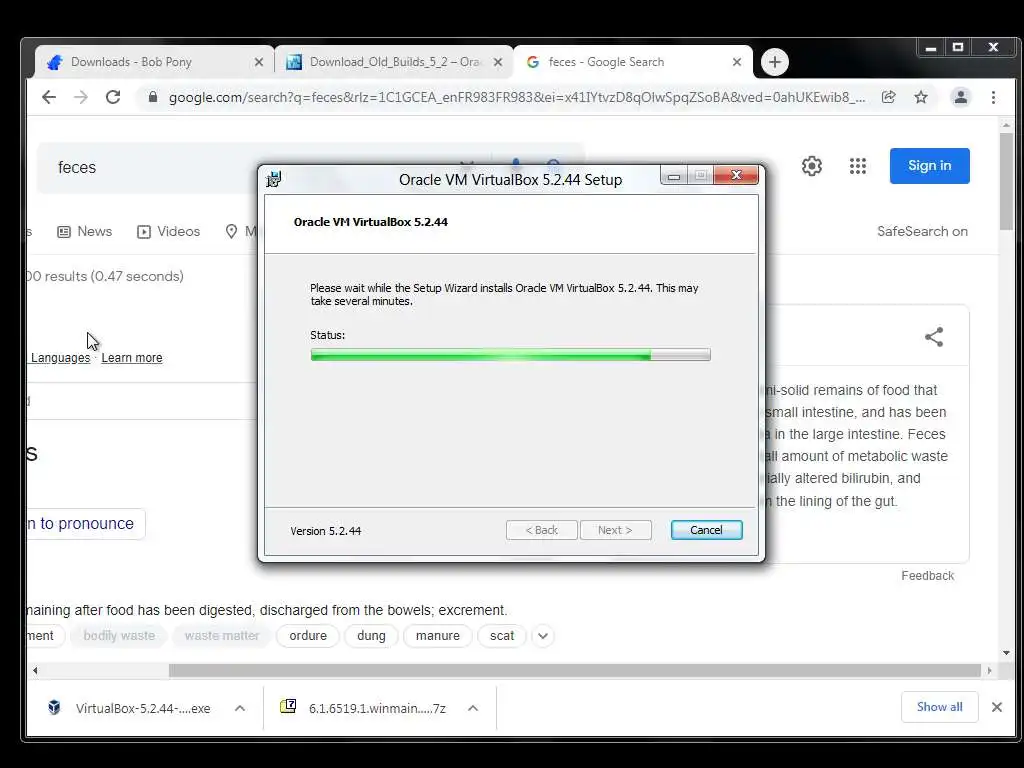Minimize the VirtualBox Setup window

coord(674,176)
